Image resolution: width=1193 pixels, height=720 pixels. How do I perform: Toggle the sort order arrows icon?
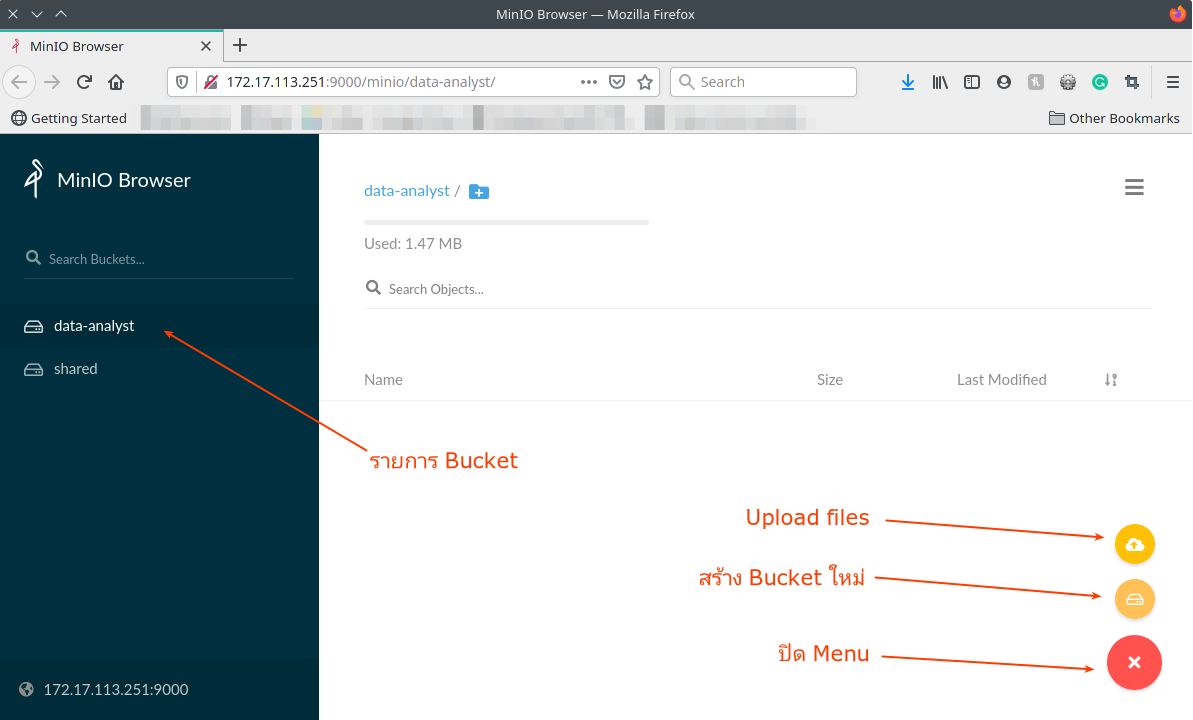(x=1110, y=380)
